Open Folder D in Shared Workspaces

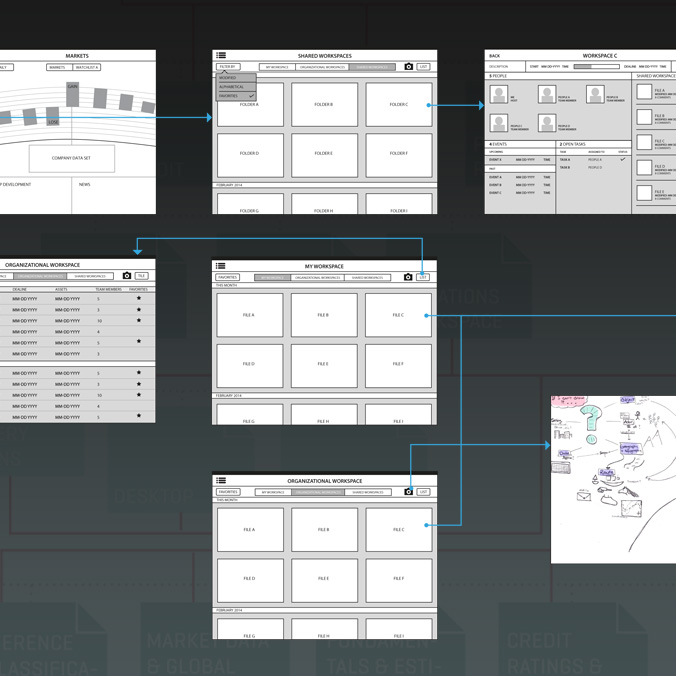tap(250, 155)
